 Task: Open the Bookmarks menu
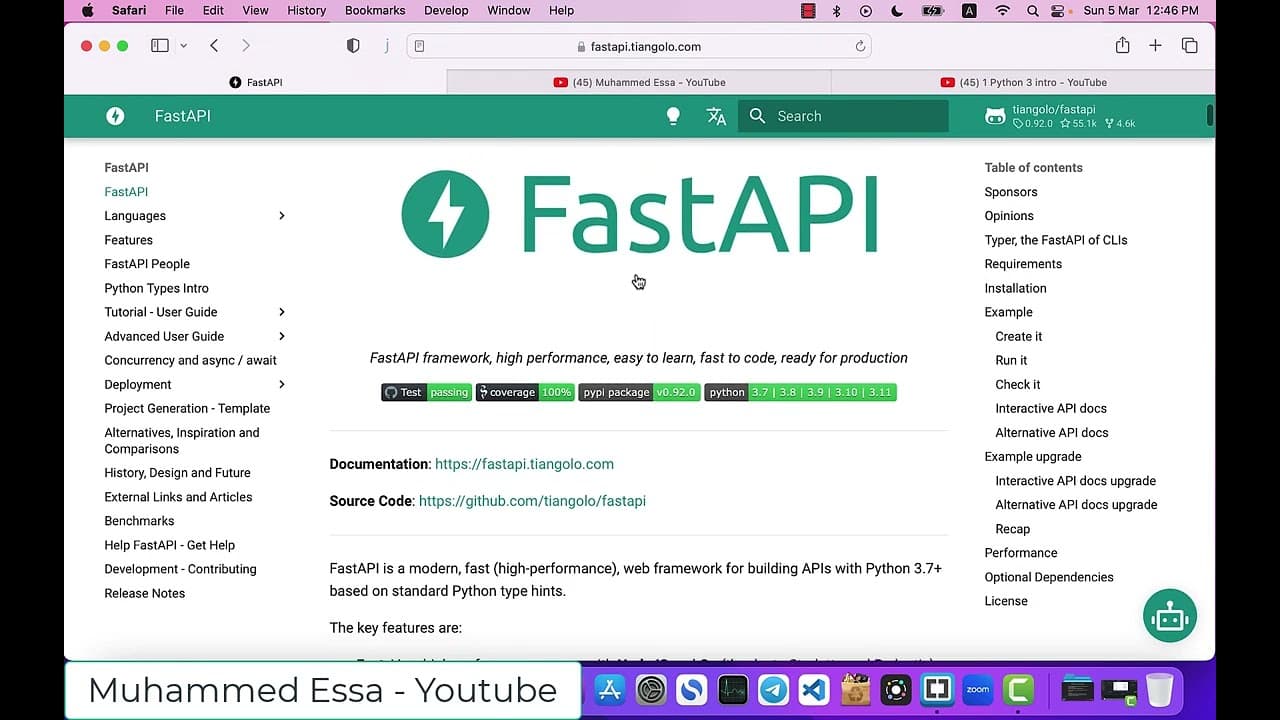coord(375,10)
